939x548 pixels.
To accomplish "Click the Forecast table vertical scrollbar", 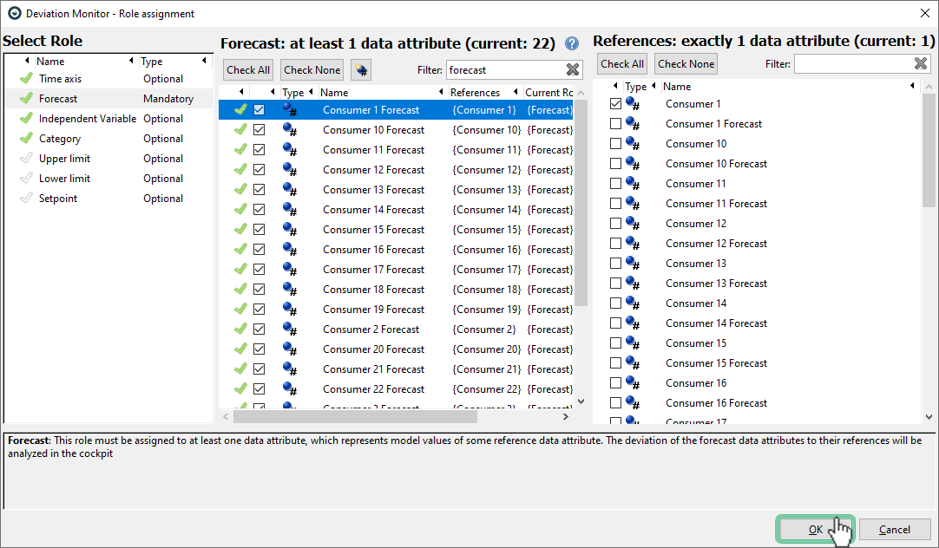I will point(580,204).
